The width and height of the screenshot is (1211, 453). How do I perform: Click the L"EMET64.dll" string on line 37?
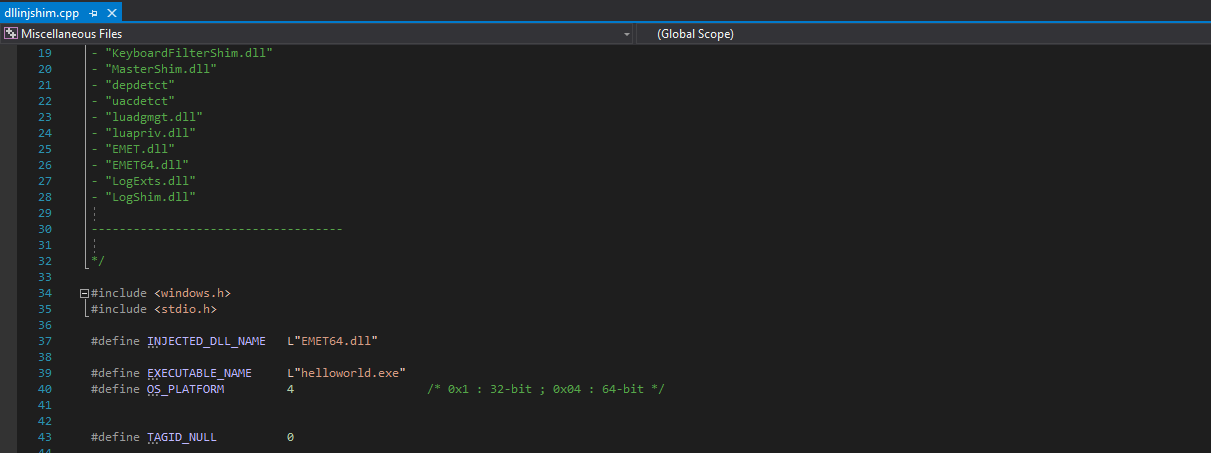tap(332, 341)
